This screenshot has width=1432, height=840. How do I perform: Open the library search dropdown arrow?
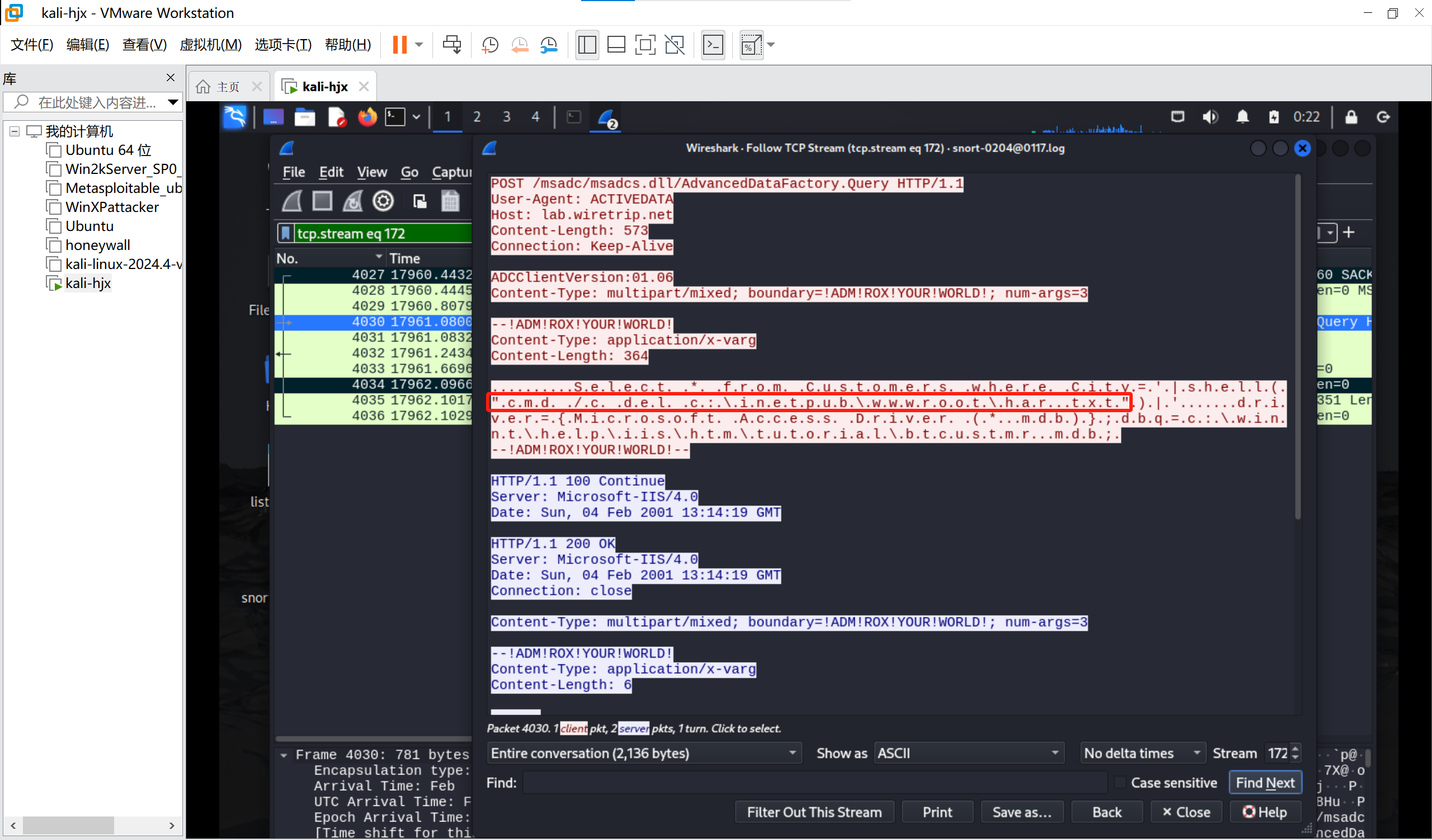pyautogui.click(x=173, y=102)
